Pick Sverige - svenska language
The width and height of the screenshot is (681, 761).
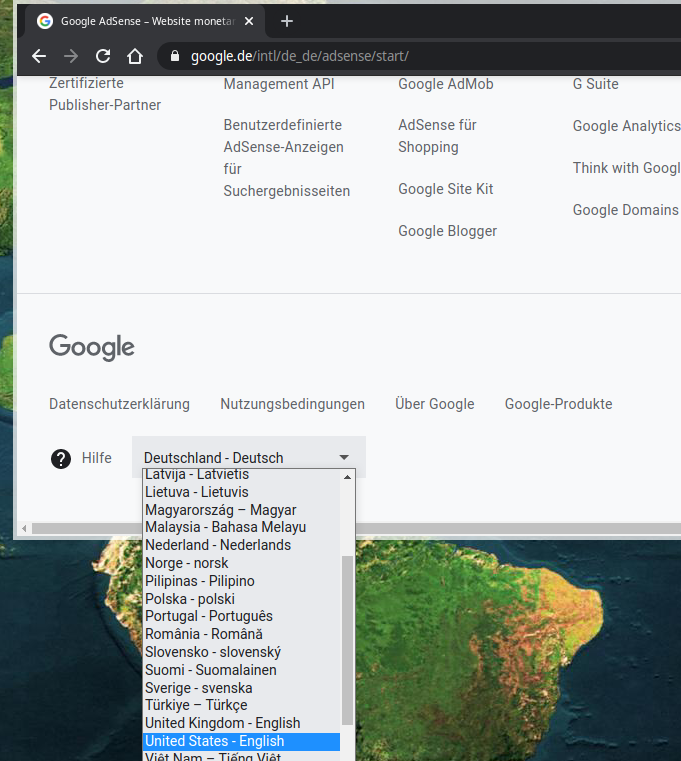coord(242,688)
